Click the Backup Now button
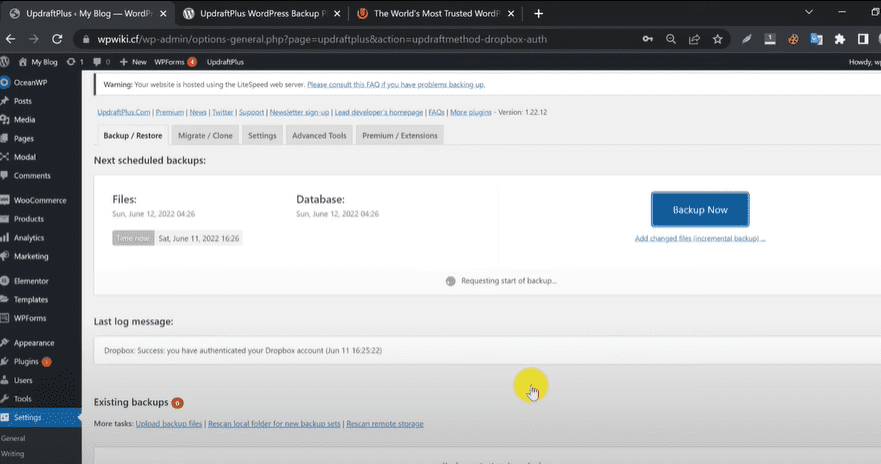The width and height of the screenshot is (881, 464). tap(700, 210)
